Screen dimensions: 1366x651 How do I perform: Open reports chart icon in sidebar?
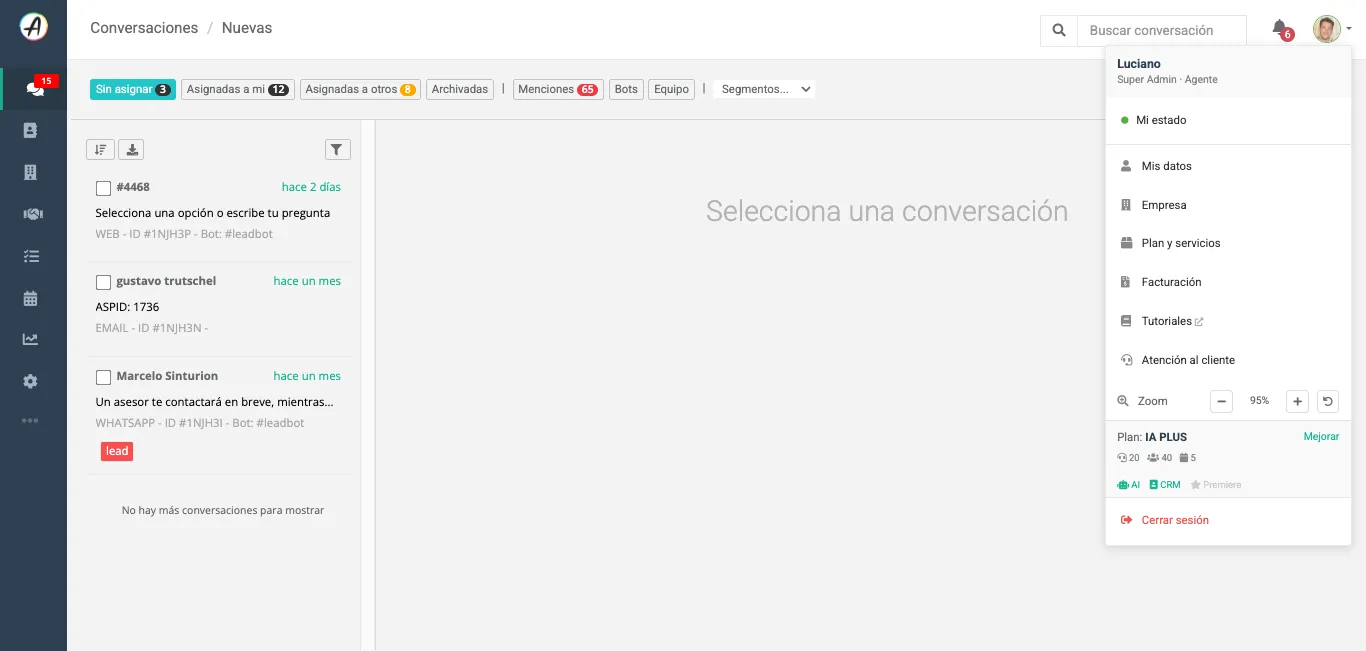click(x=30, y=339)
